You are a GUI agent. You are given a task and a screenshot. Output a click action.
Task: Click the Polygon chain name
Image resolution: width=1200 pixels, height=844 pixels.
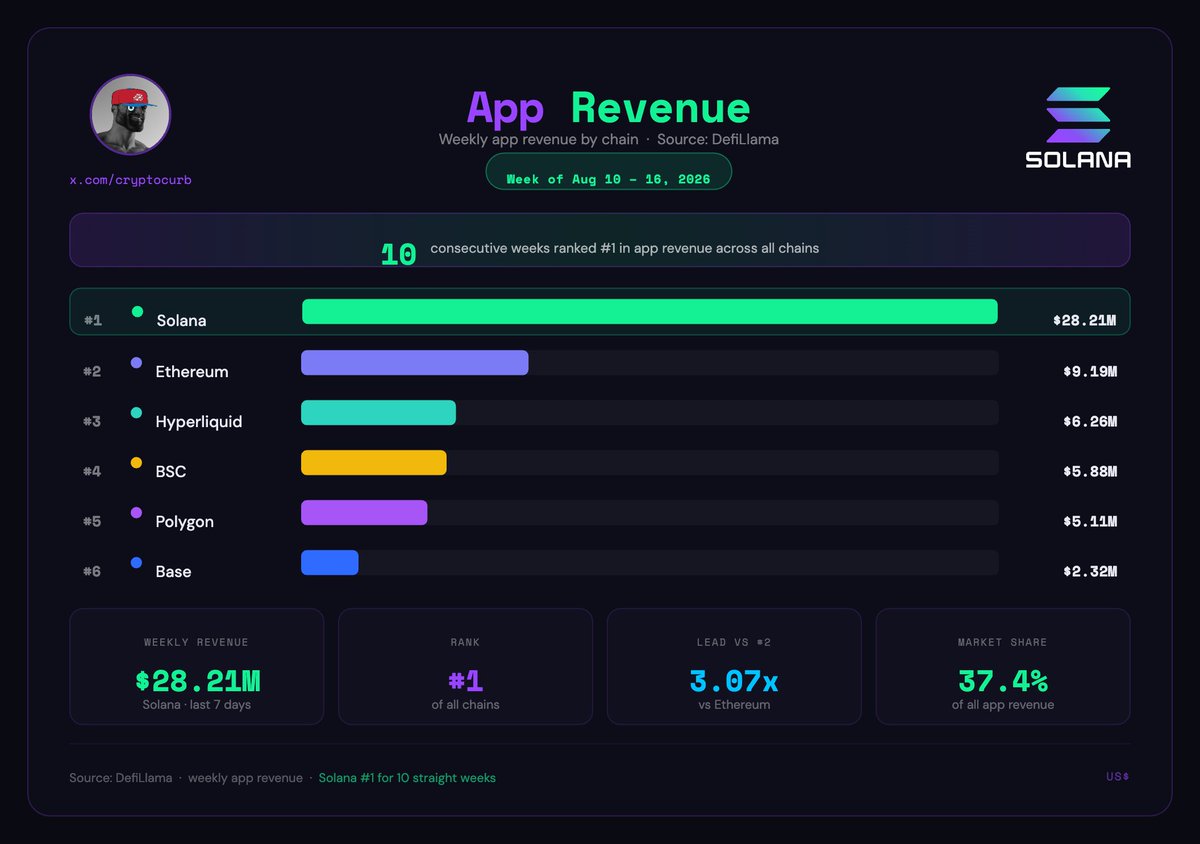tap(185, 522)
